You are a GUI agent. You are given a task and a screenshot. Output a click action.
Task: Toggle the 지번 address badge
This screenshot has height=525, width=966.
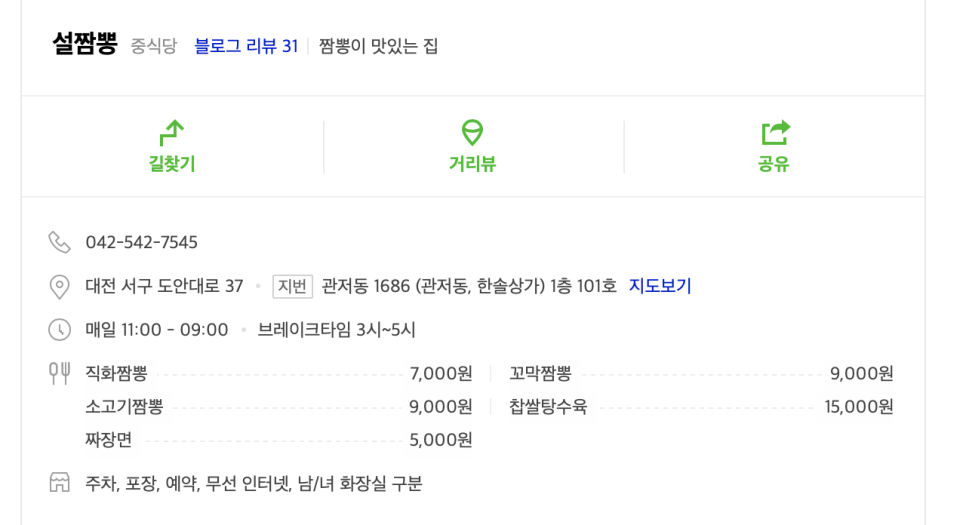pyautogui.click(x=293, y=286)
